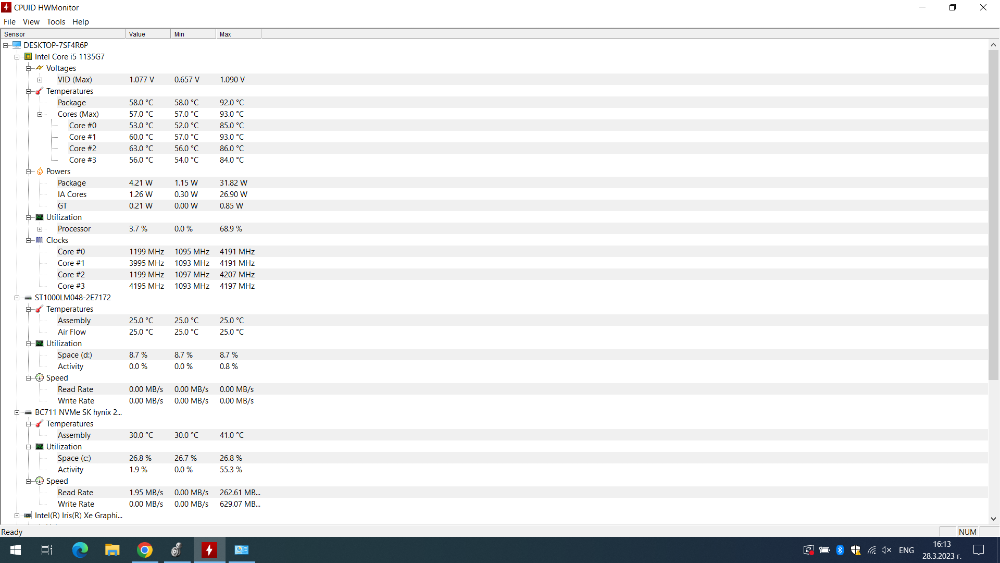The image size is (1000, 563).
Task: Click the scrollbar up arrow
Action: coord(994,45)
